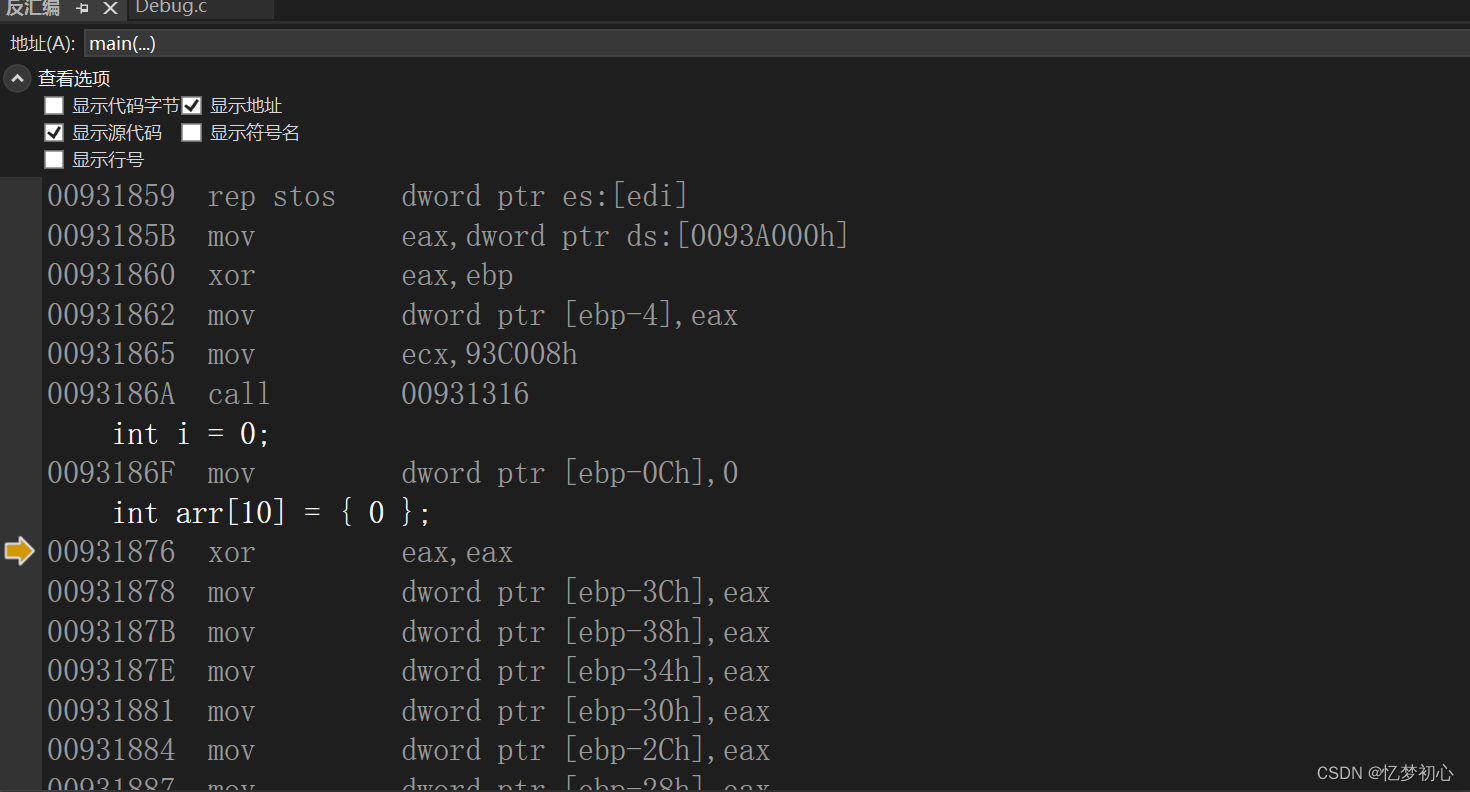Click the int arr[10] source line
This screenshot has height=792, width=1470.
(272, 513)
